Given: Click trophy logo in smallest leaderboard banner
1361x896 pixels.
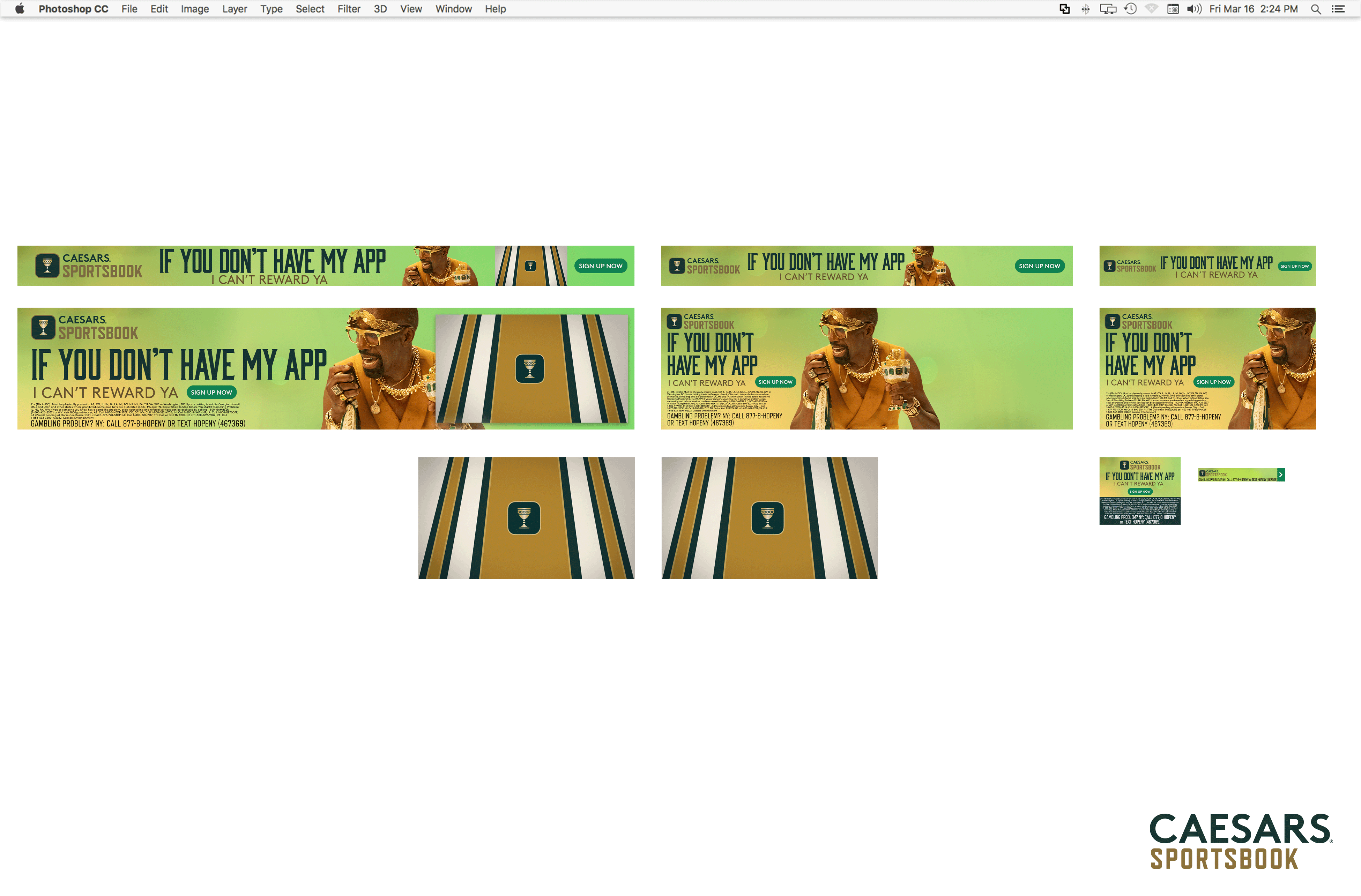Looking at the screenshot, I should coord(1110,266).
